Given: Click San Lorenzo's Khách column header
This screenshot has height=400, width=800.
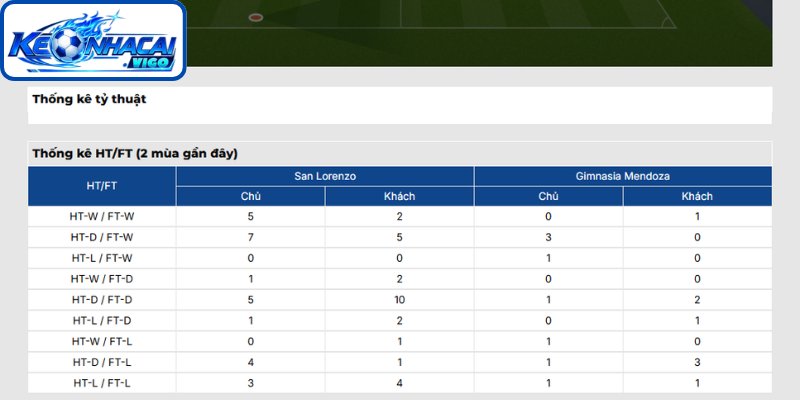Looking at the screenshot, I should pyautogui.click(x=399, y=196).
